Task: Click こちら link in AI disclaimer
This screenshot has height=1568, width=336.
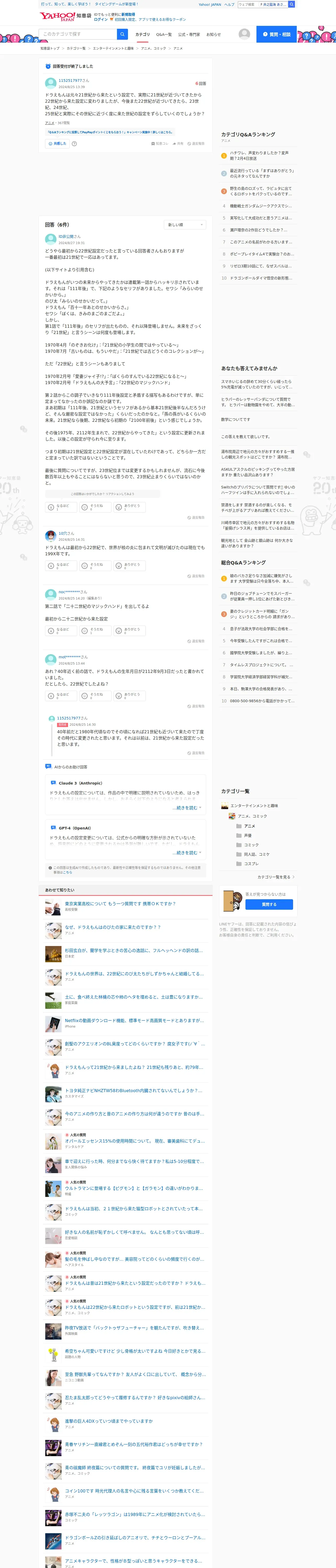Action: [x=68, y=872]
